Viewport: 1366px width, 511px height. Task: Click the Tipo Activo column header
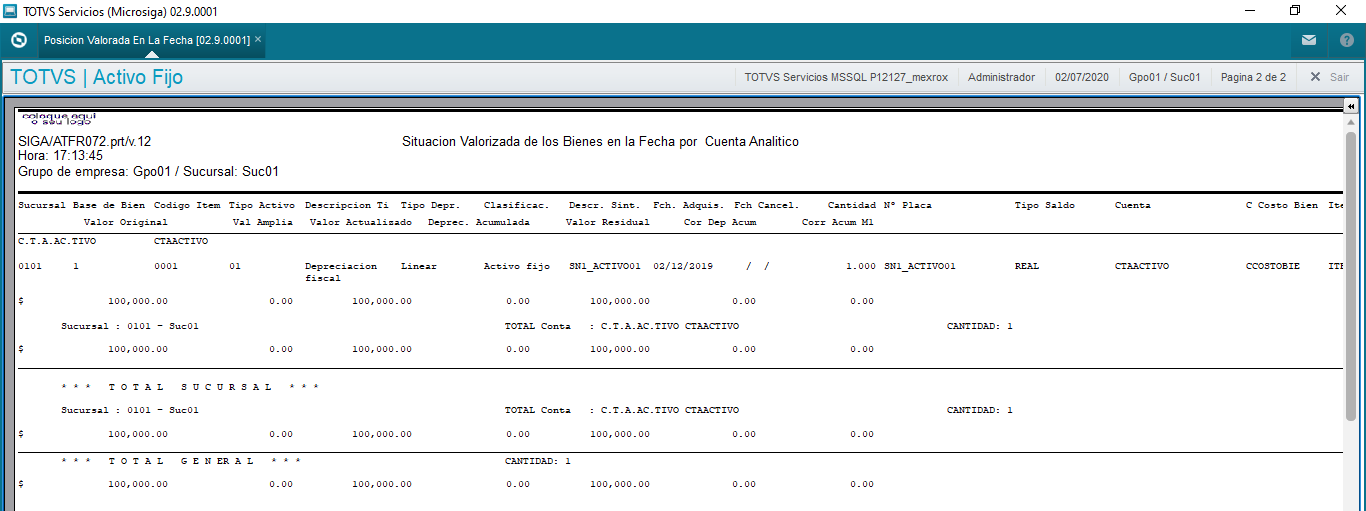[x=262, y=205]
